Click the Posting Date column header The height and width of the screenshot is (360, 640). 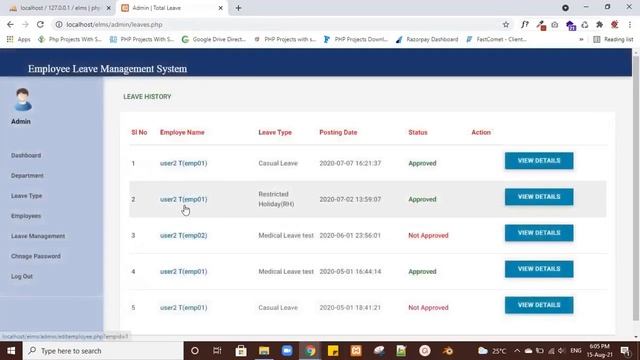point(338,132)
